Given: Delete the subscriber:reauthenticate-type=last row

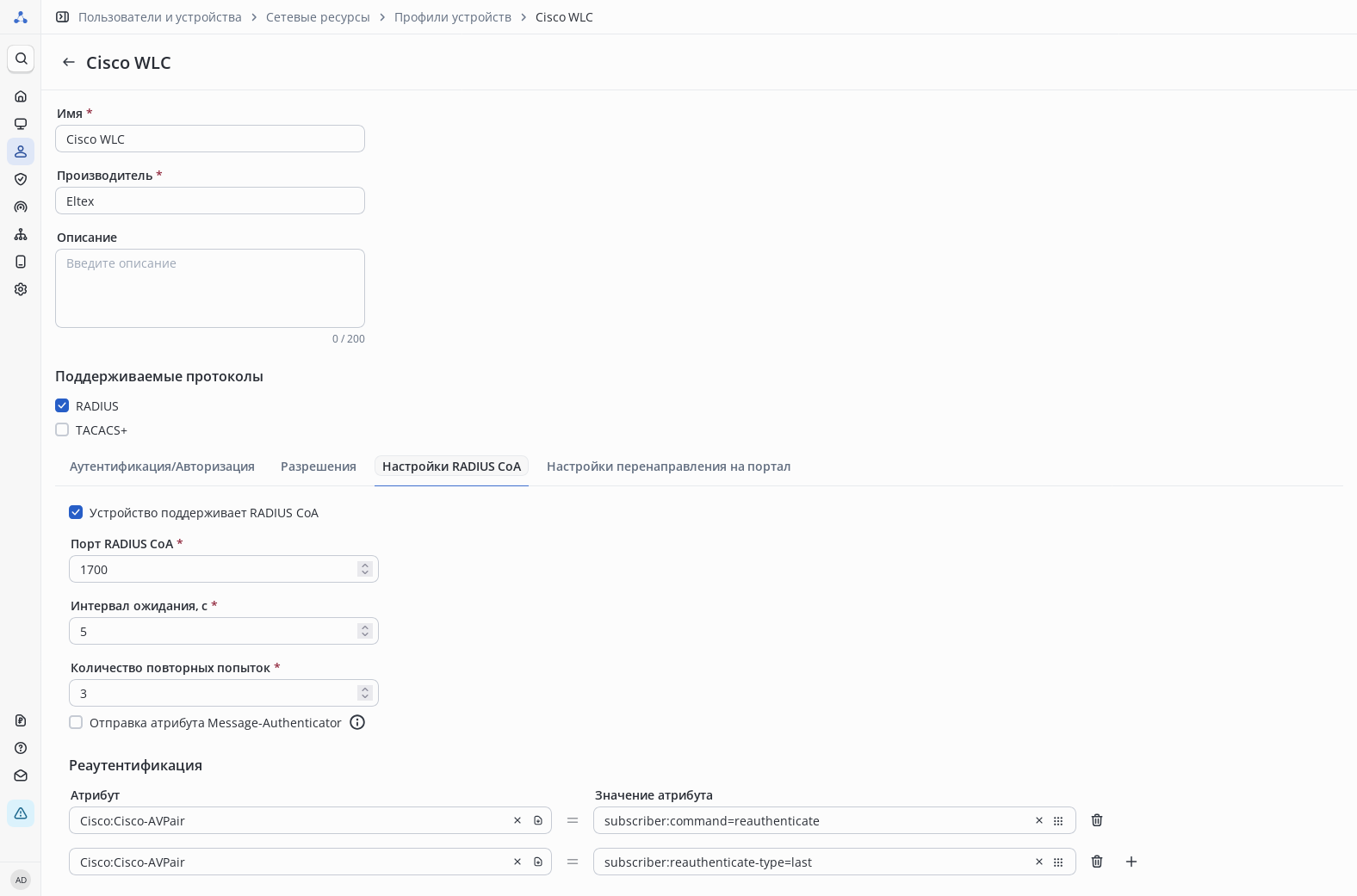Looking at the screenshot, I should click(1097, 862).
